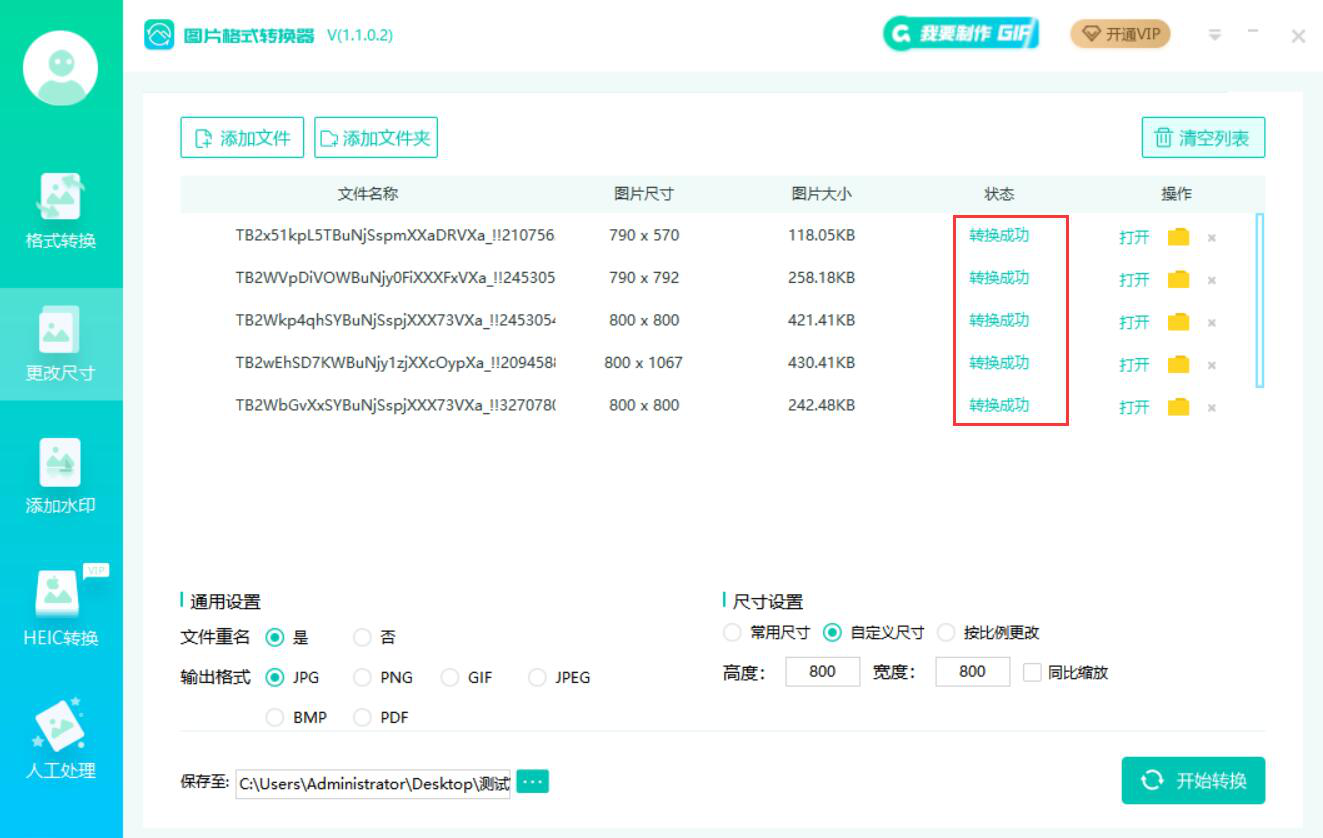Click 打开 for the 258.18KB file
This screenshot has width=1323, height=838.
(1134, 280)
